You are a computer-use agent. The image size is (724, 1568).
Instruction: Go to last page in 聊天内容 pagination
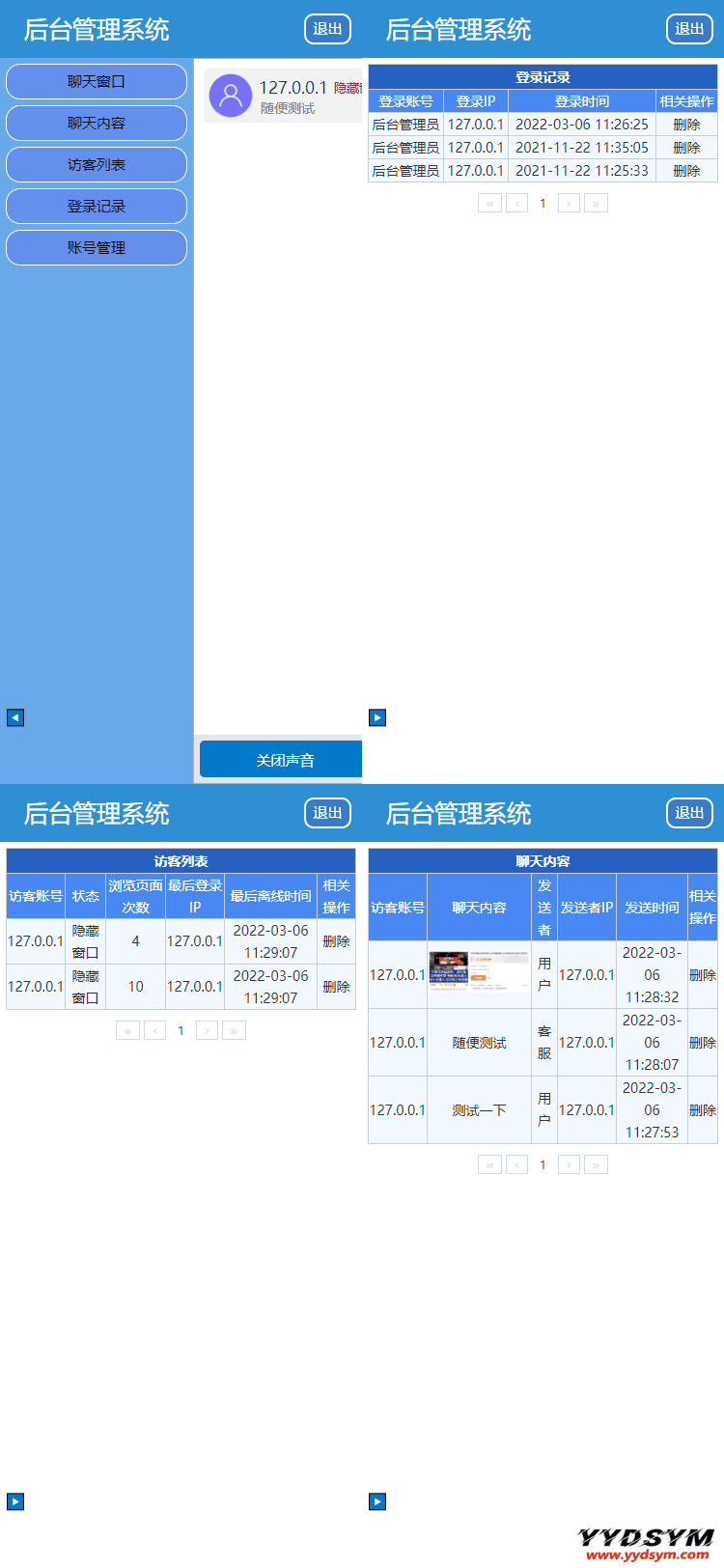(x=596, y=1164)
